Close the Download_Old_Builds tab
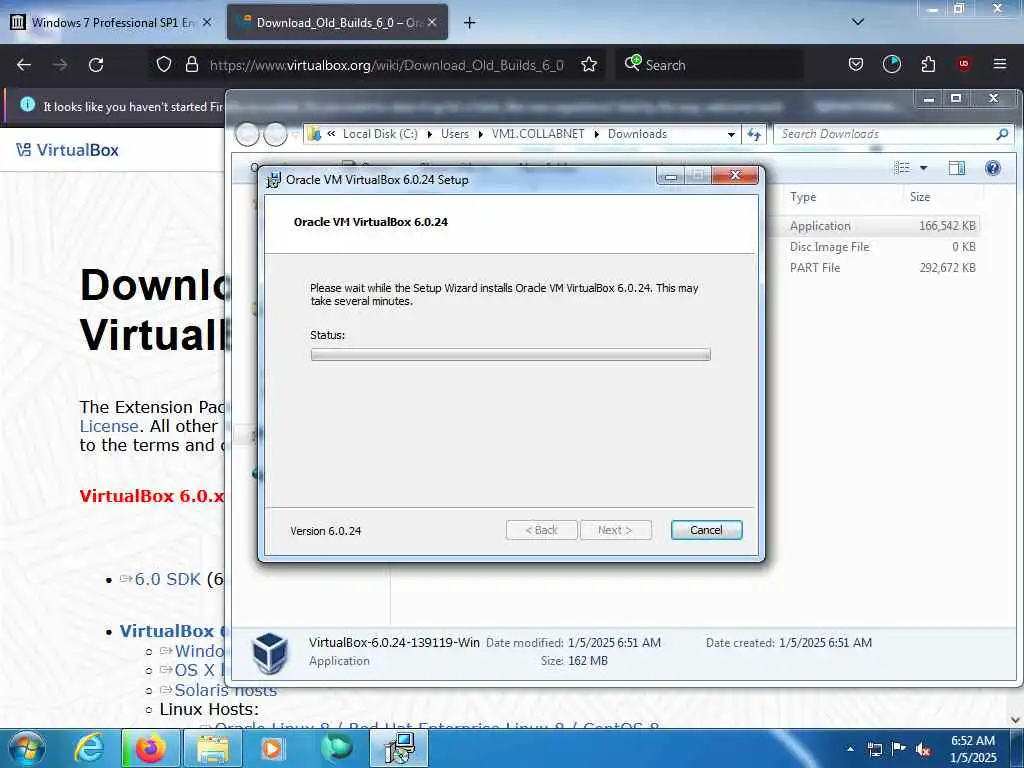The image size is (1024, 768). [432, 22]
